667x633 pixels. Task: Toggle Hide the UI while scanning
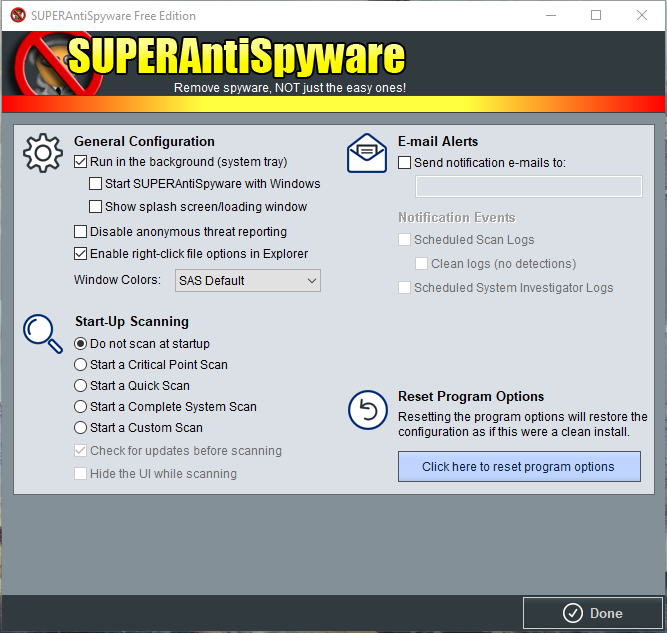click(80, 473)
